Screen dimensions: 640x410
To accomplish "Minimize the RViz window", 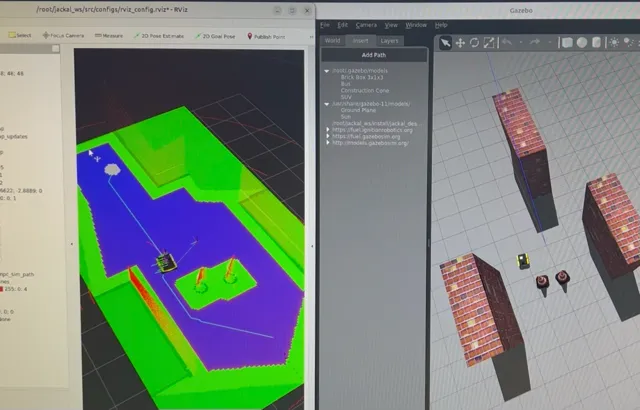I will tap(277, 11).
